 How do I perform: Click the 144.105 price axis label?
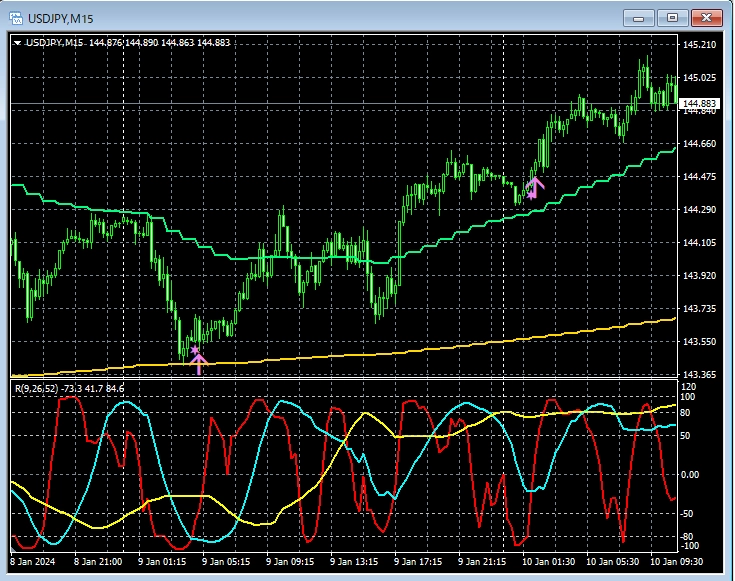(699, 243)
